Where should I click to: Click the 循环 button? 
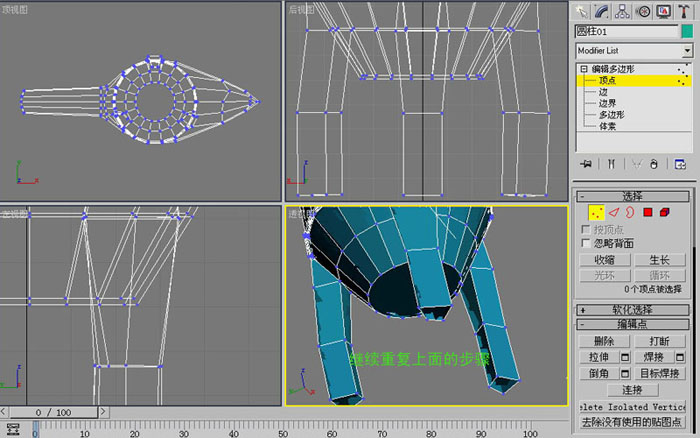659,275
